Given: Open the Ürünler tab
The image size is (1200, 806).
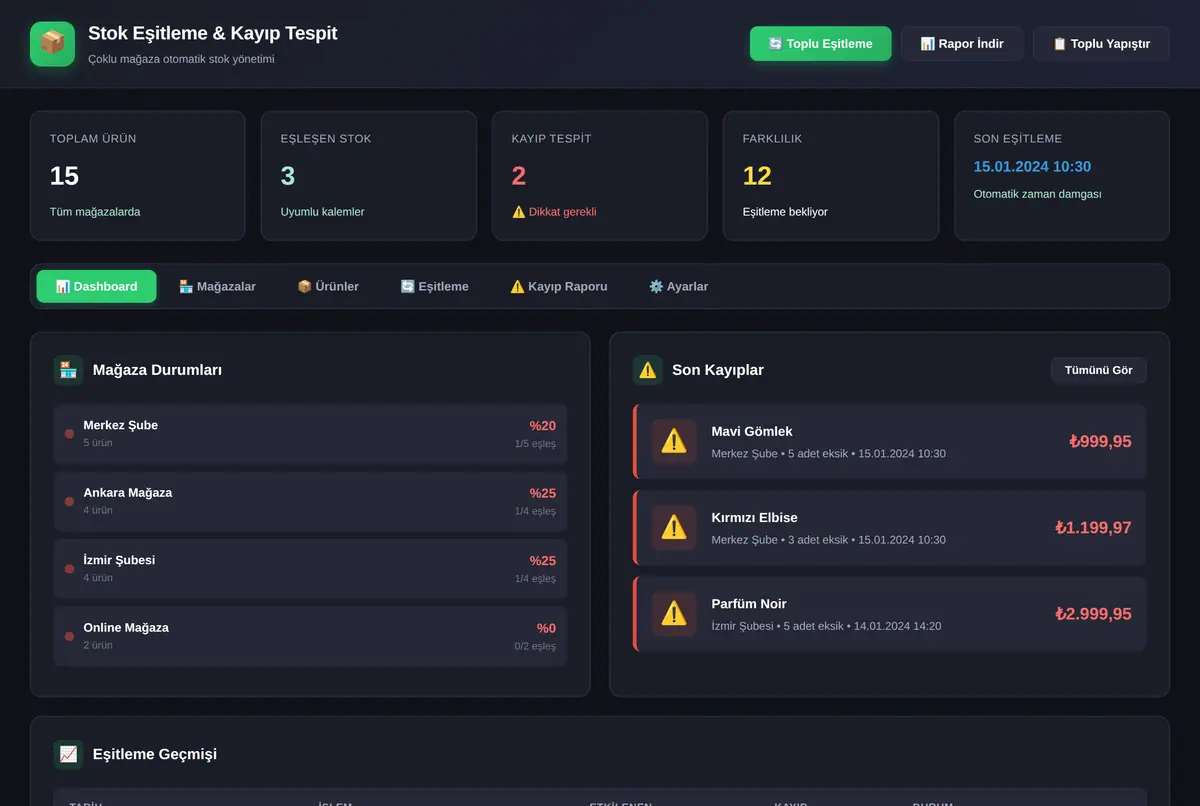Looking at the screenshot, I should coord(328,286).
